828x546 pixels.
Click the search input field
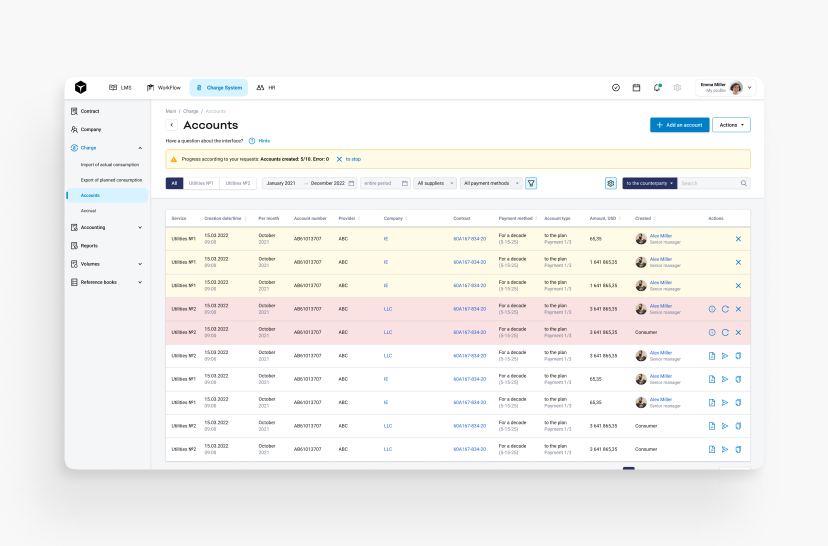[712, 183]
